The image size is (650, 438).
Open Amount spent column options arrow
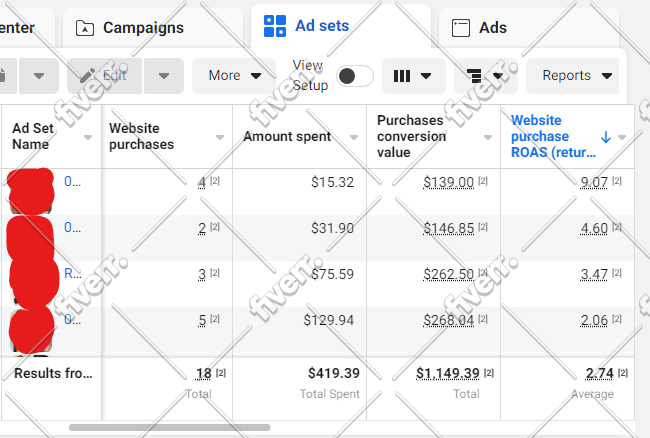[x=354, y=137]
